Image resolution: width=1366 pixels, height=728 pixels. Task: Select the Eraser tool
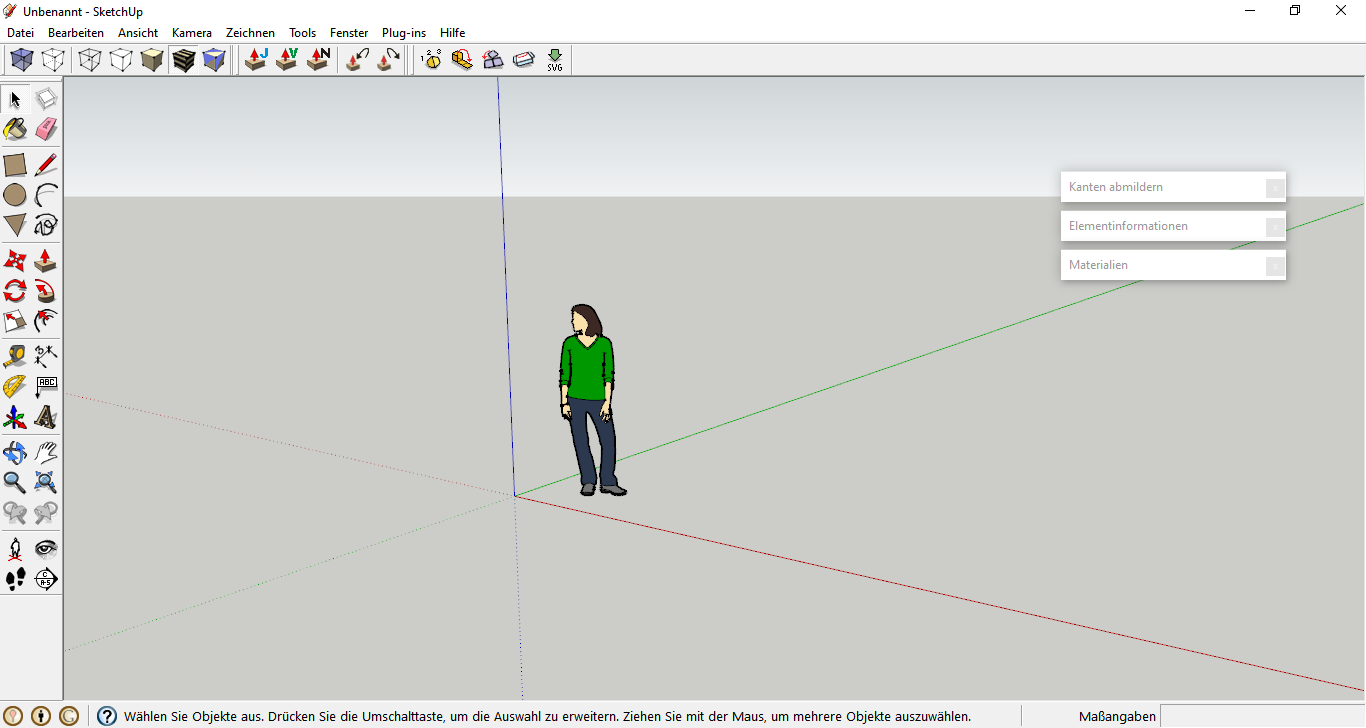coord(46,129)
